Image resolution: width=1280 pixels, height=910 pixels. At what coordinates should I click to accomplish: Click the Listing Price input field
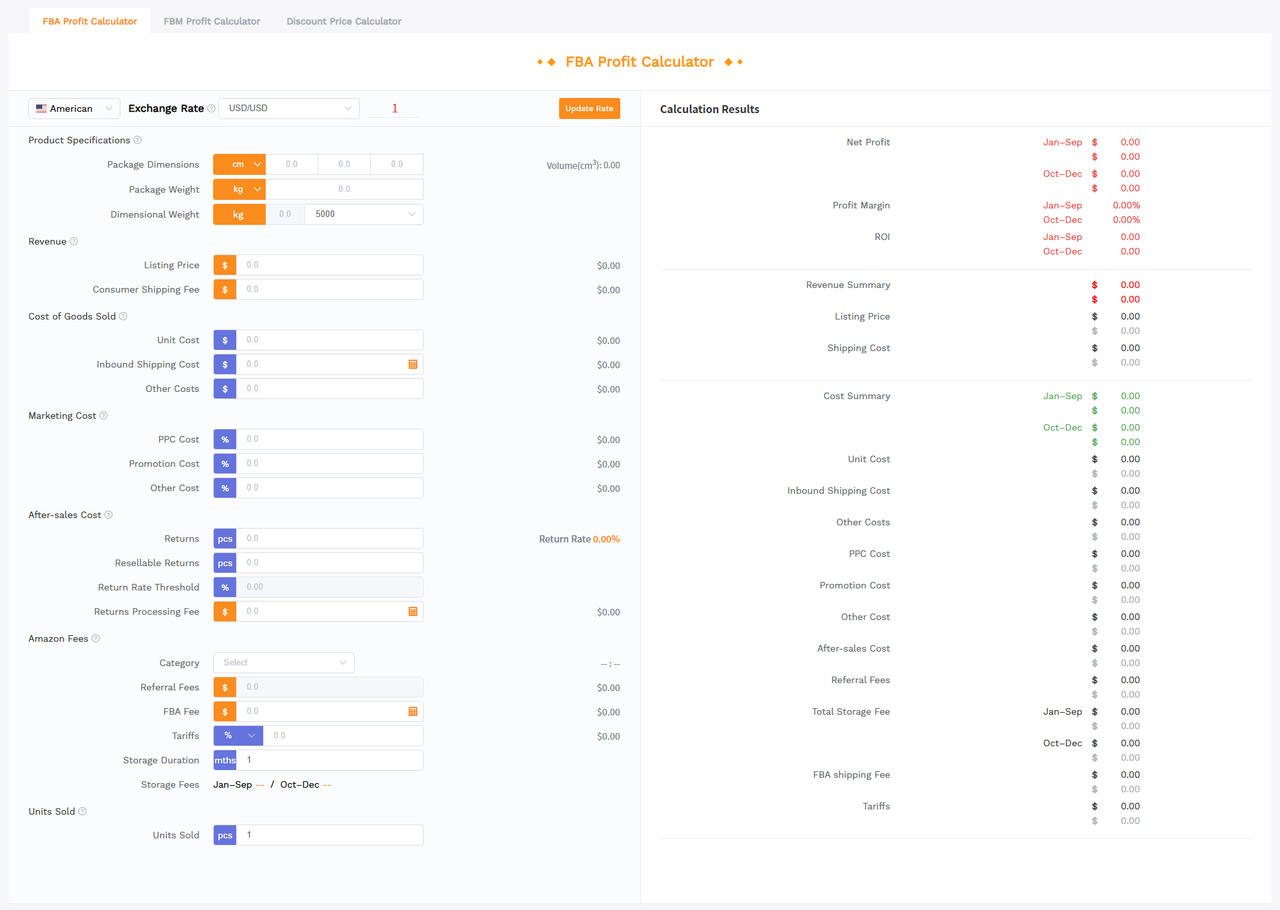(x=329, y=265)
